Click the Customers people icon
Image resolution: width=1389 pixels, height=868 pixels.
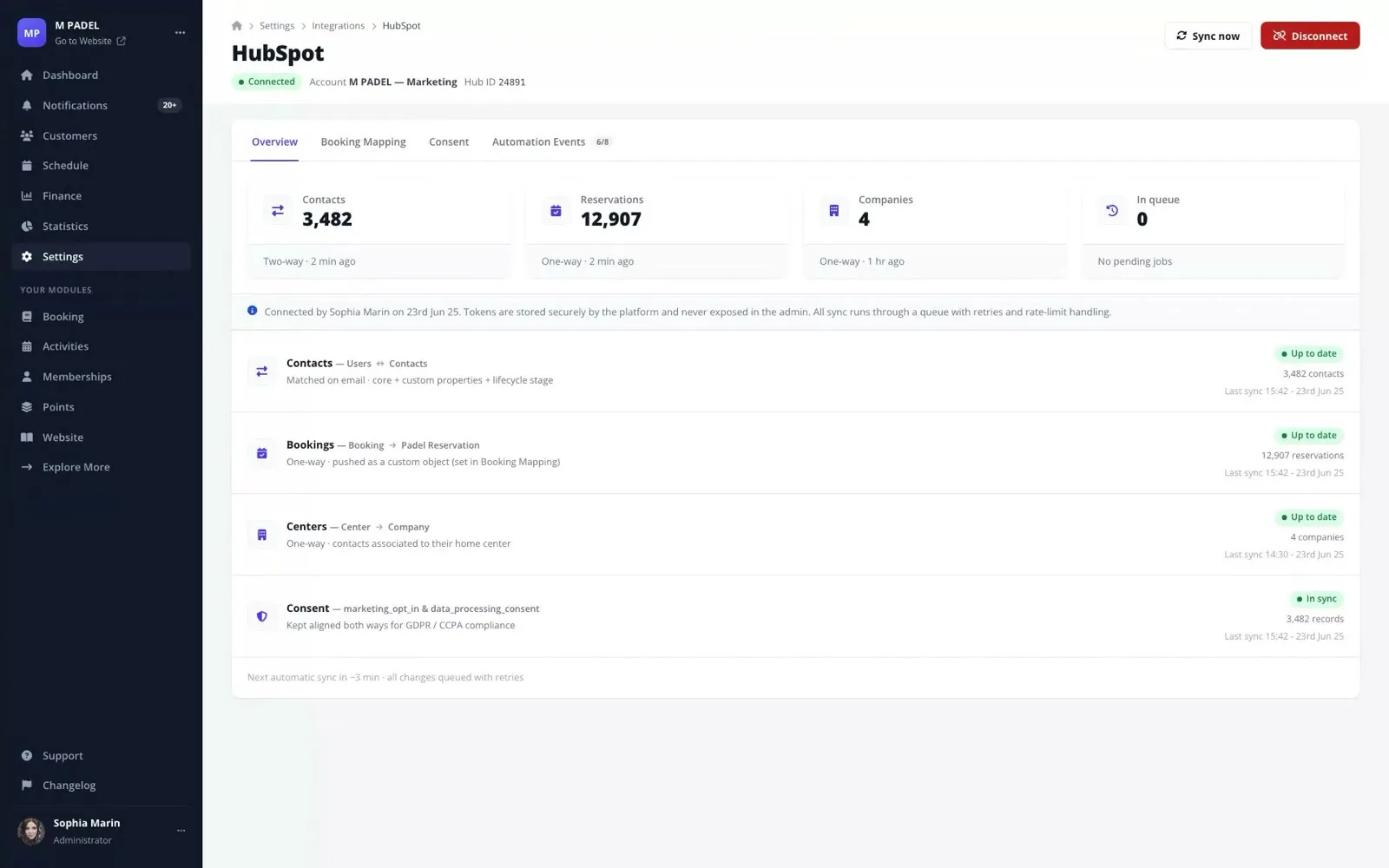pos(27,136)
